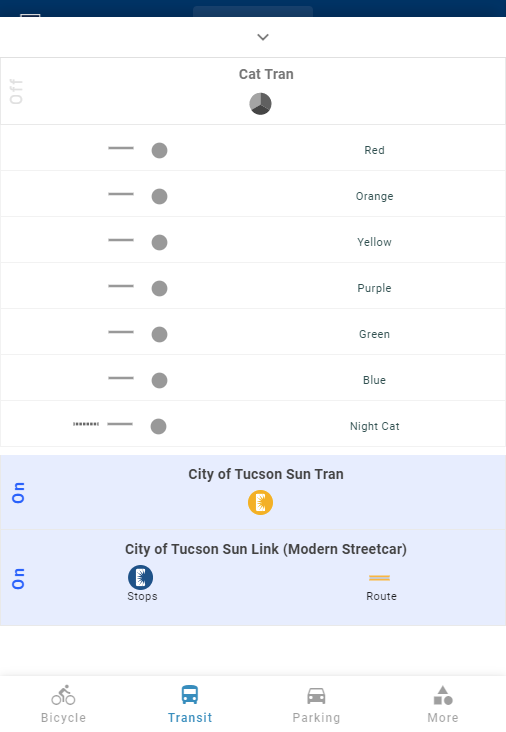The height and width of the screenshot is (732, 506).
Task: Click the Cat Tran pie-circle icon
Action: [x=260, y=104]
